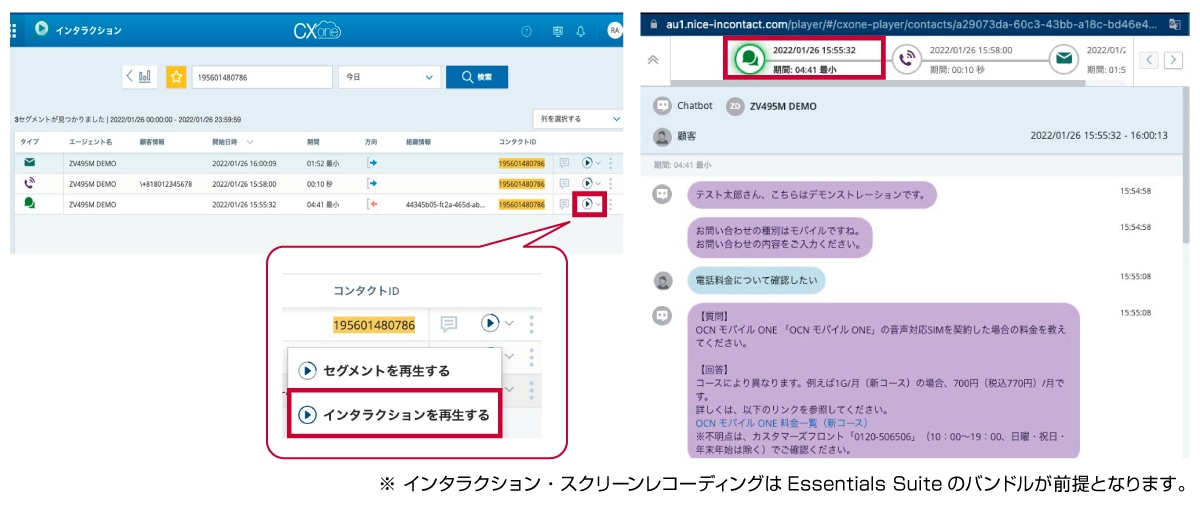Go to next segment with right arrow button
The image size is (1200, 506).
[x=1172, y=60]
